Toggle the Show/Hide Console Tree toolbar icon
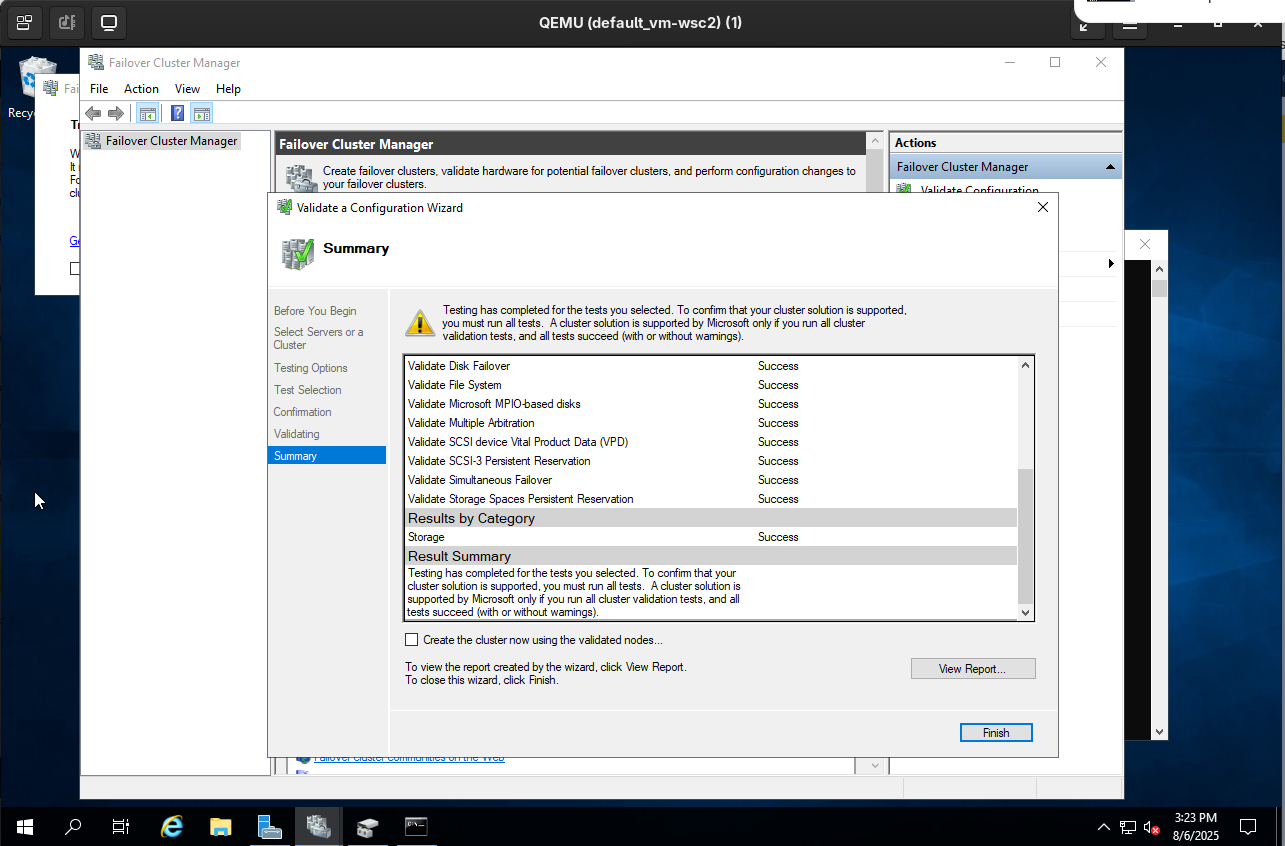Viewport: 1285px width, 846px height. (x=147, y=113)
